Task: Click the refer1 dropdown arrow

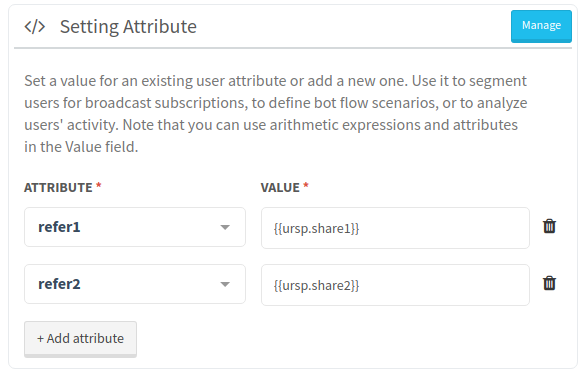Action: (x=225, y=227)
